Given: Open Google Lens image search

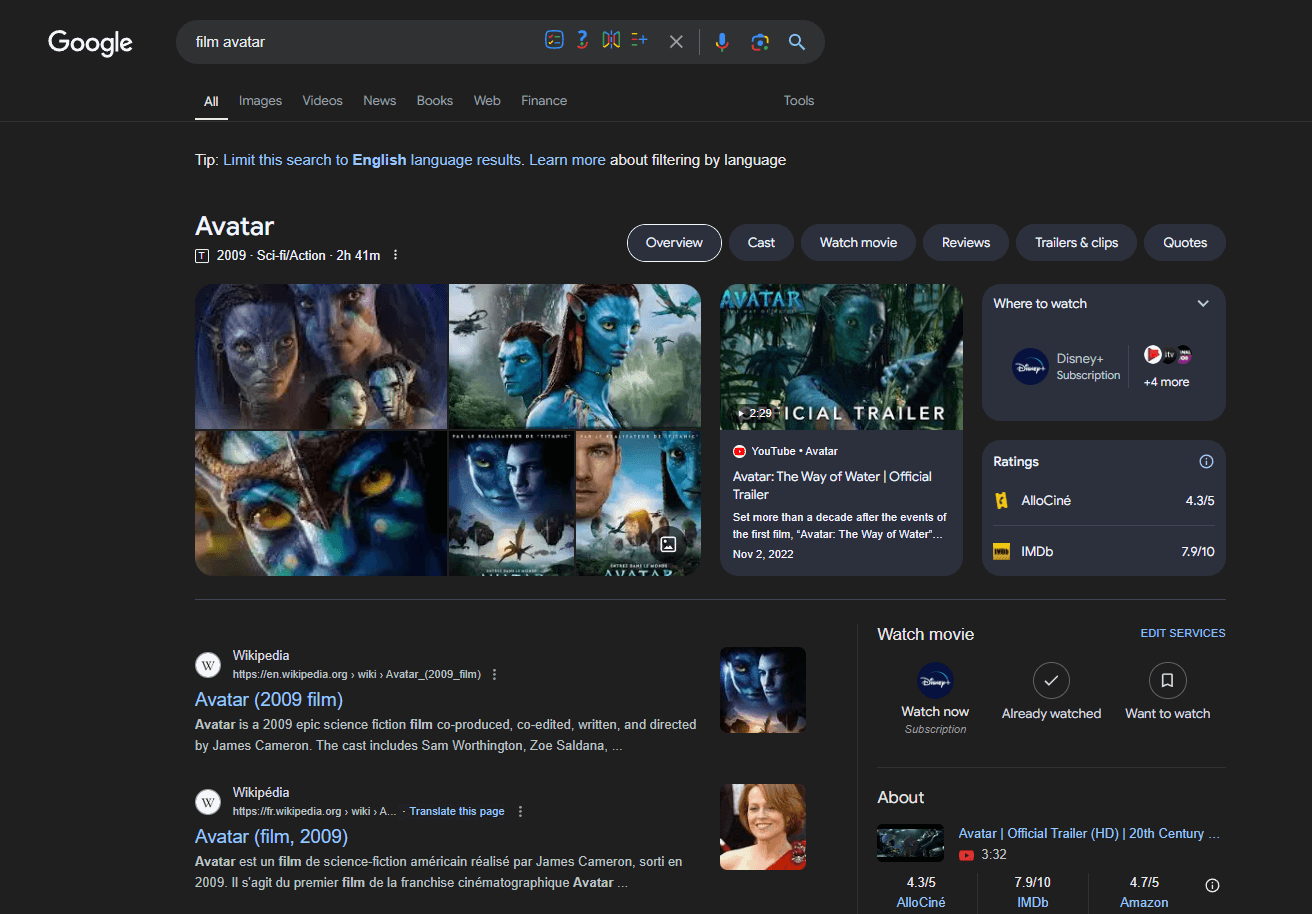Looking at the screenshot, I should coord(760,42).
